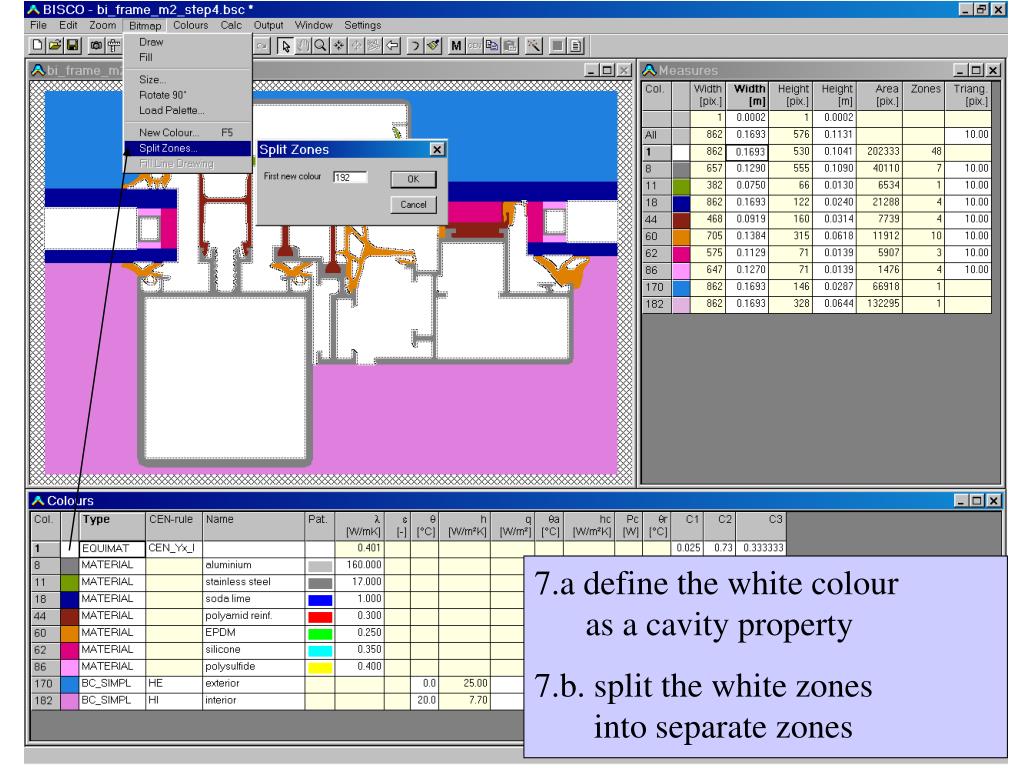The height and width of the screenshot is (768, 1024).
Task: Click the M measures toolbar icon
Action: click(x=456, y=46)
